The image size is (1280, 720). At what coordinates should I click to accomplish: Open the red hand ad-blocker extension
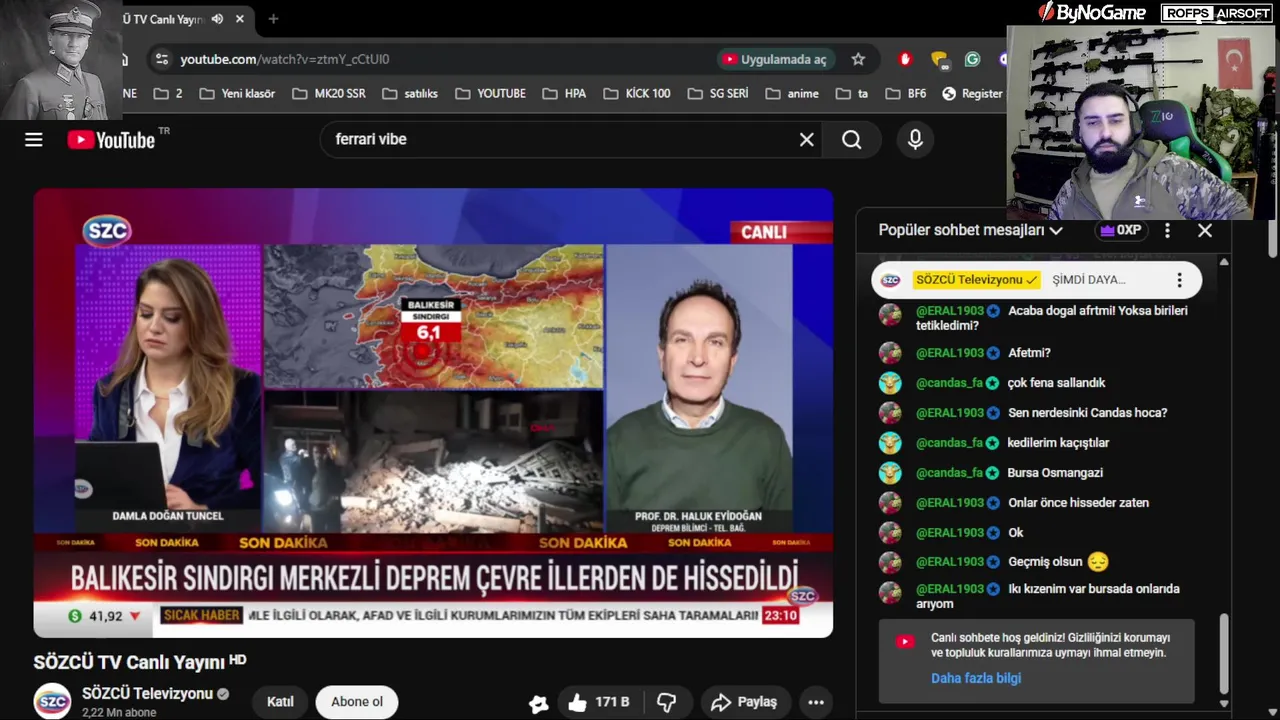pyautogui.click(x=905, y=59)
